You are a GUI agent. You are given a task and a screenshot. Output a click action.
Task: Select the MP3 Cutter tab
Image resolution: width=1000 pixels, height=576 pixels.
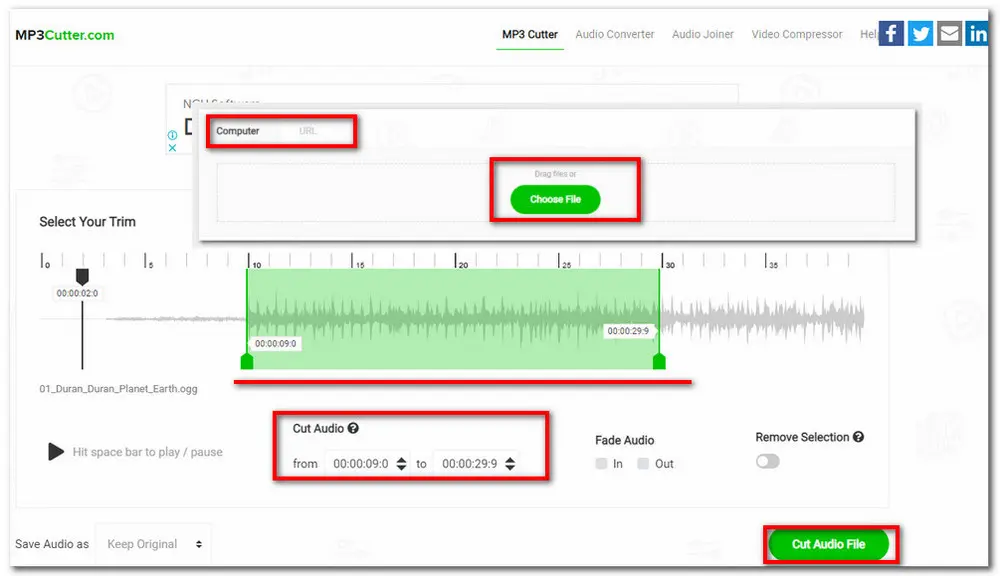click(529, 34)
